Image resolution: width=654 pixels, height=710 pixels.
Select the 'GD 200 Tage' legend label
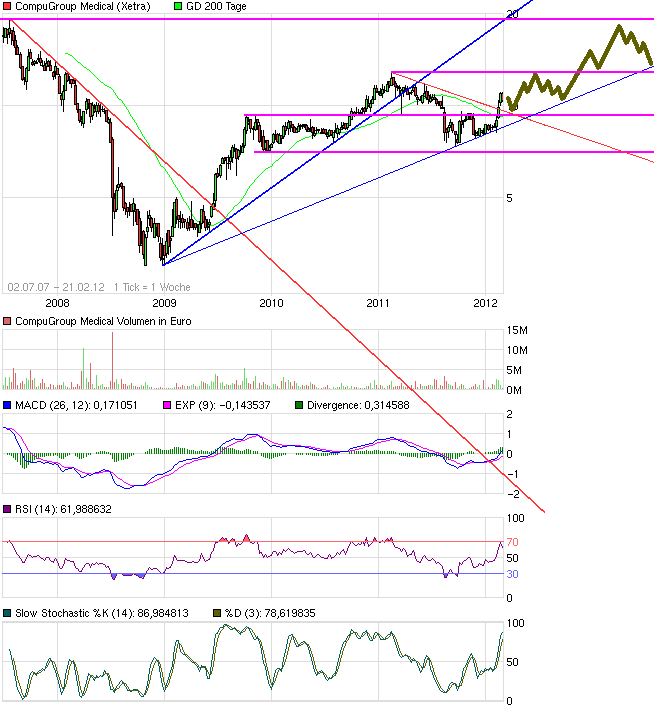pyautogui.click(x=216, y=6)
